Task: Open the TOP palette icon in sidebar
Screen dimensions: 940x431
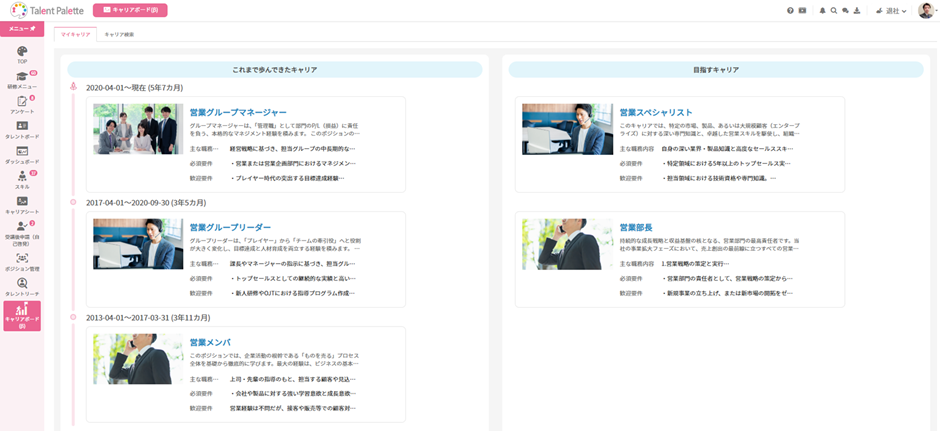Action: coord(21,51)
